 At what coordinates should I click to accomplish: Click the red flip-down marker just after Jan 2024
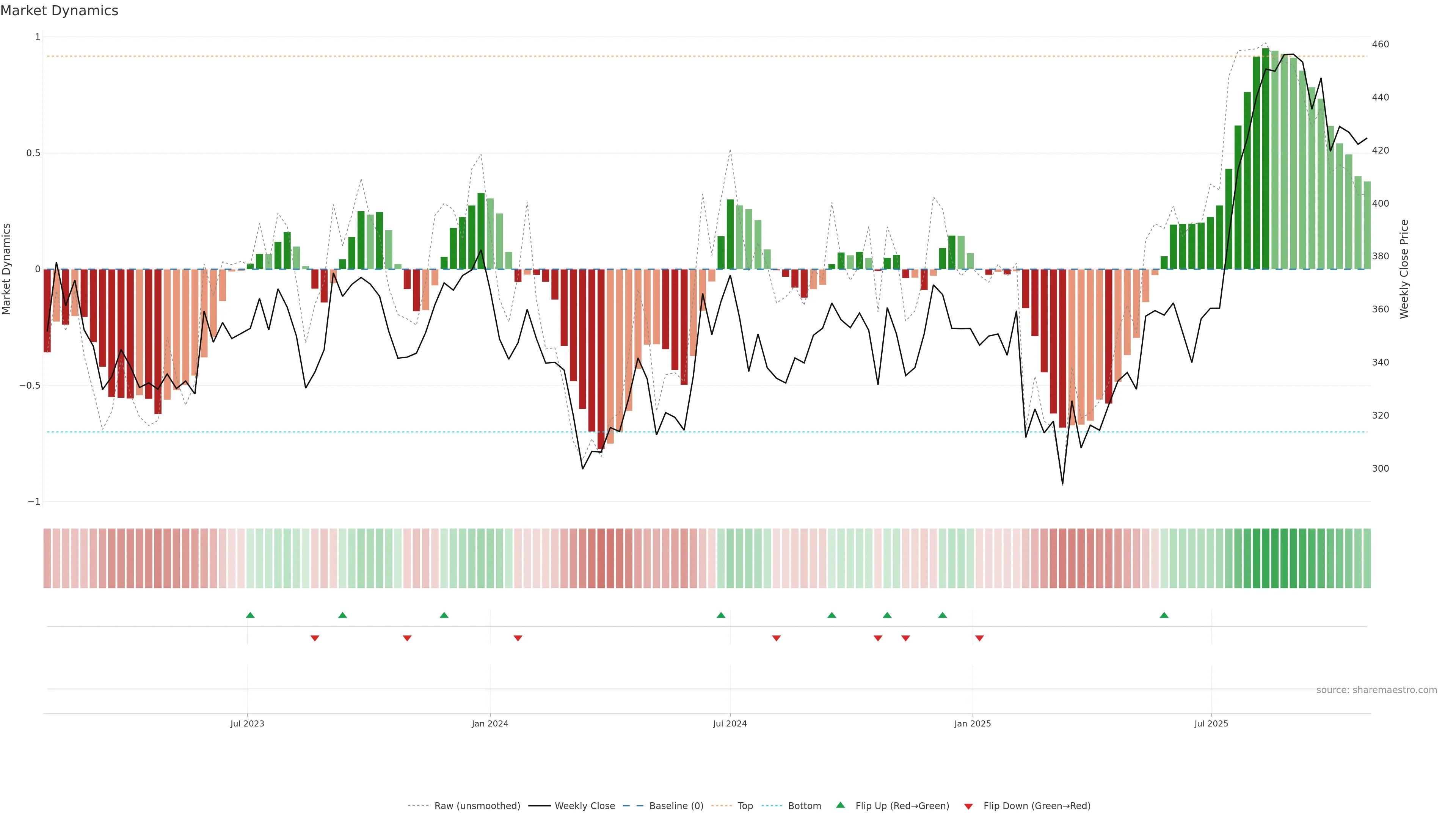pos(518,638)
